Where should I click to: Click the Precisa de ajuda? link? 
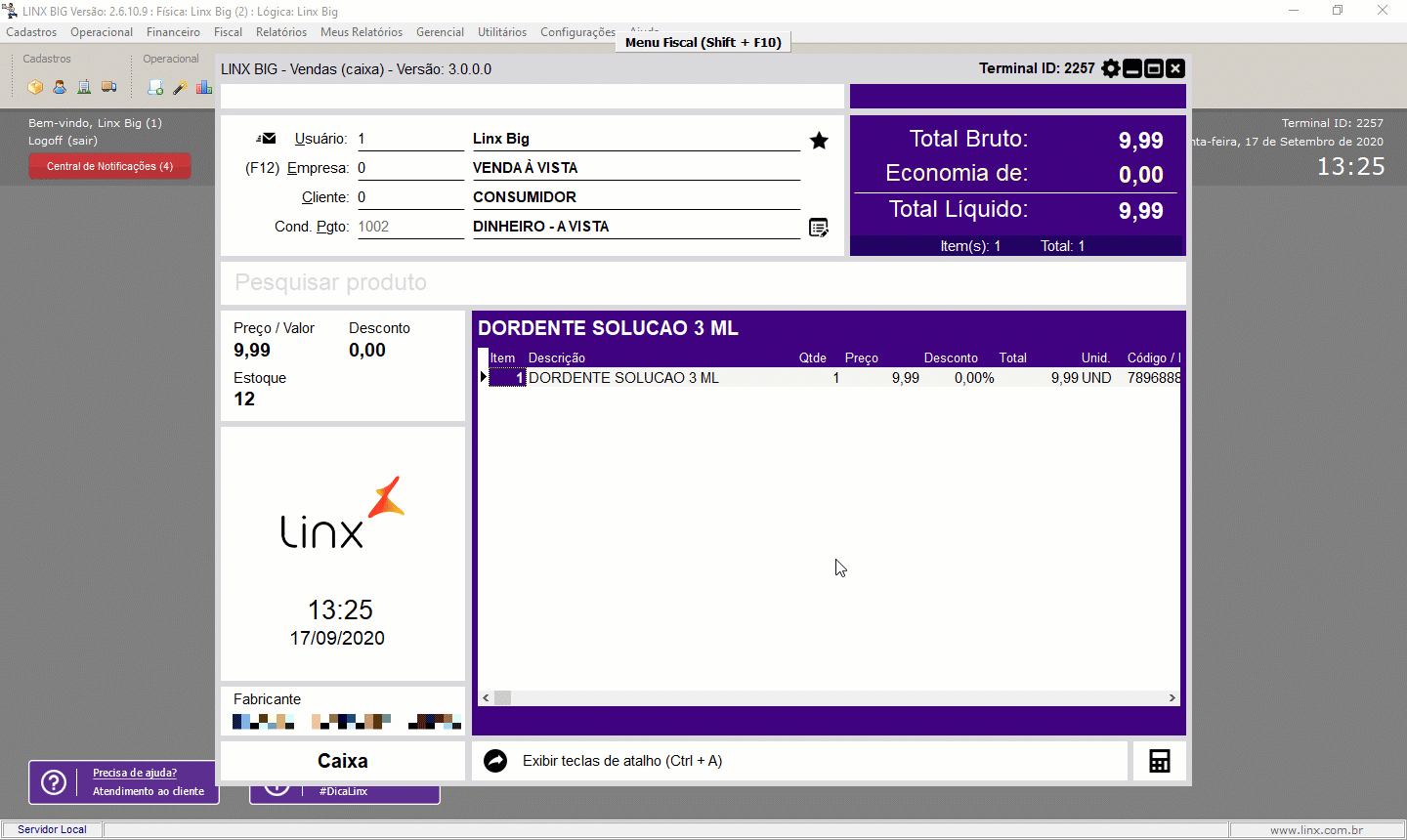(135, 773)
